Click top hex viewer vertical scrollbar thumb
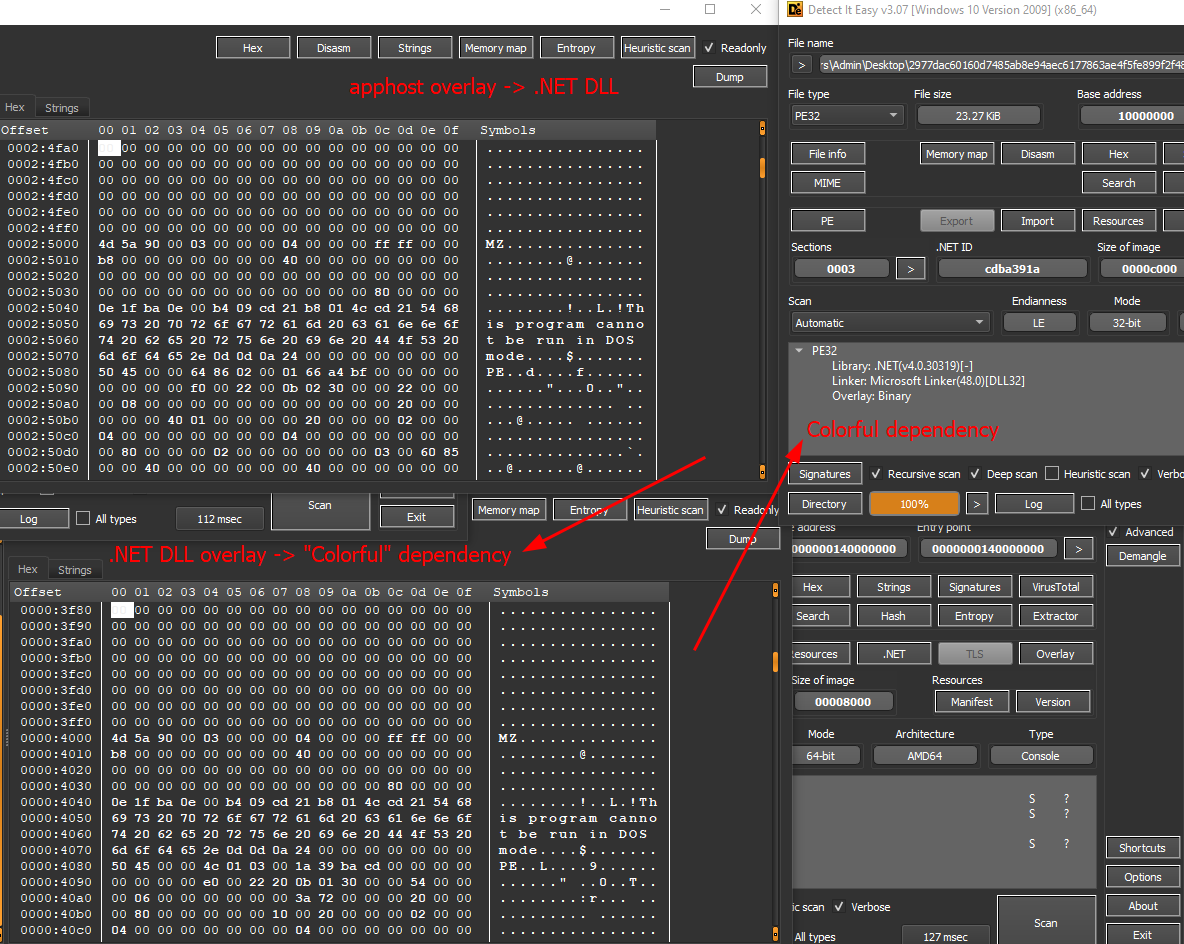Image resolution: width=1184 pixels, height=944 pixels. (762, 168)
